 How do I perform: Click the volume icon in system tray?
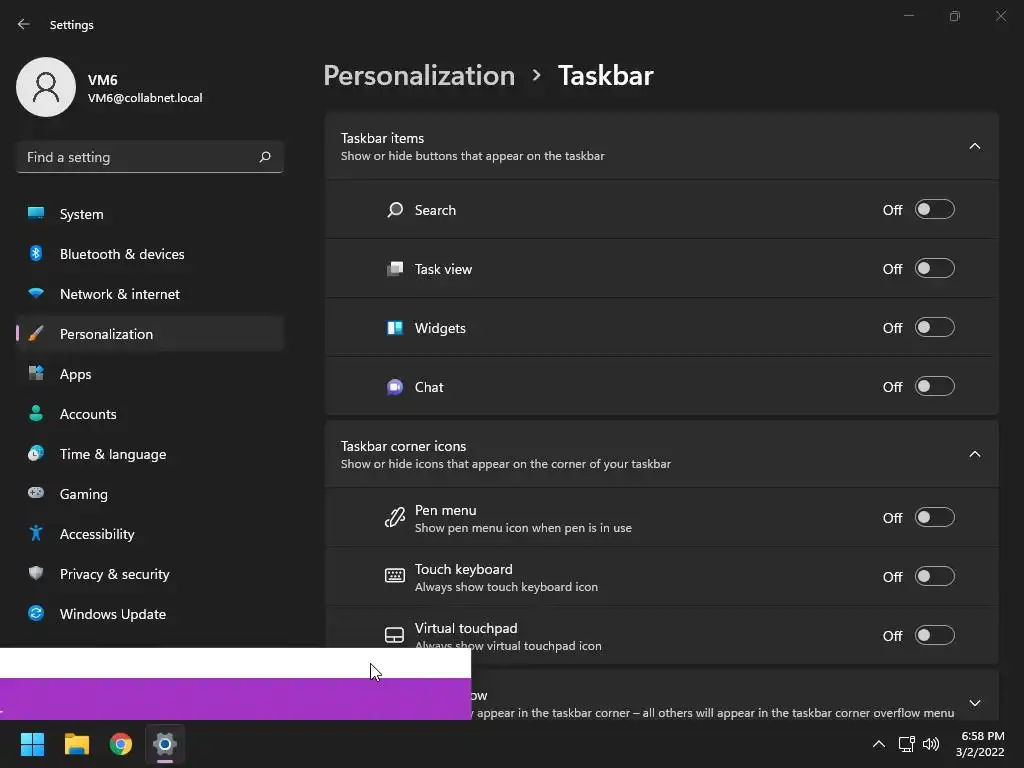pos(931,744)
